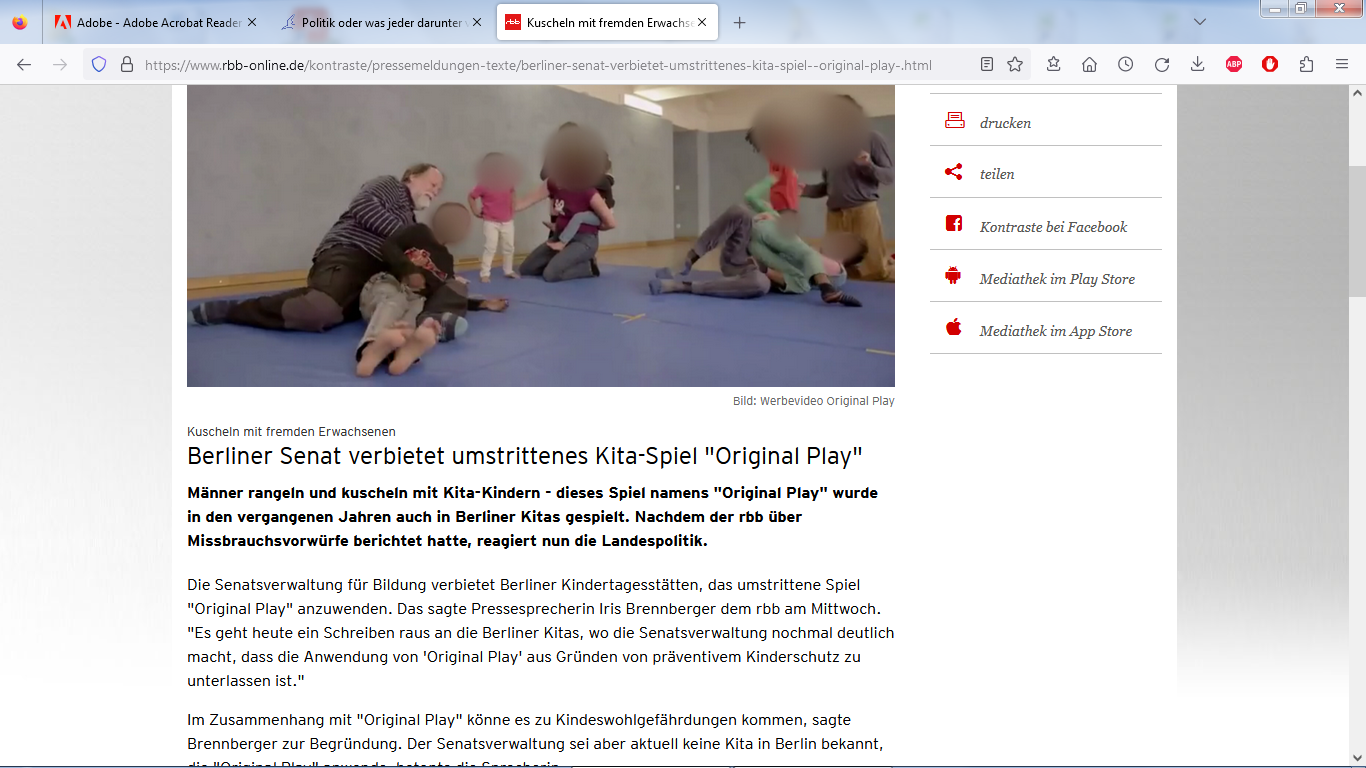Expand the list all tabs chevron

point(1199,22)
